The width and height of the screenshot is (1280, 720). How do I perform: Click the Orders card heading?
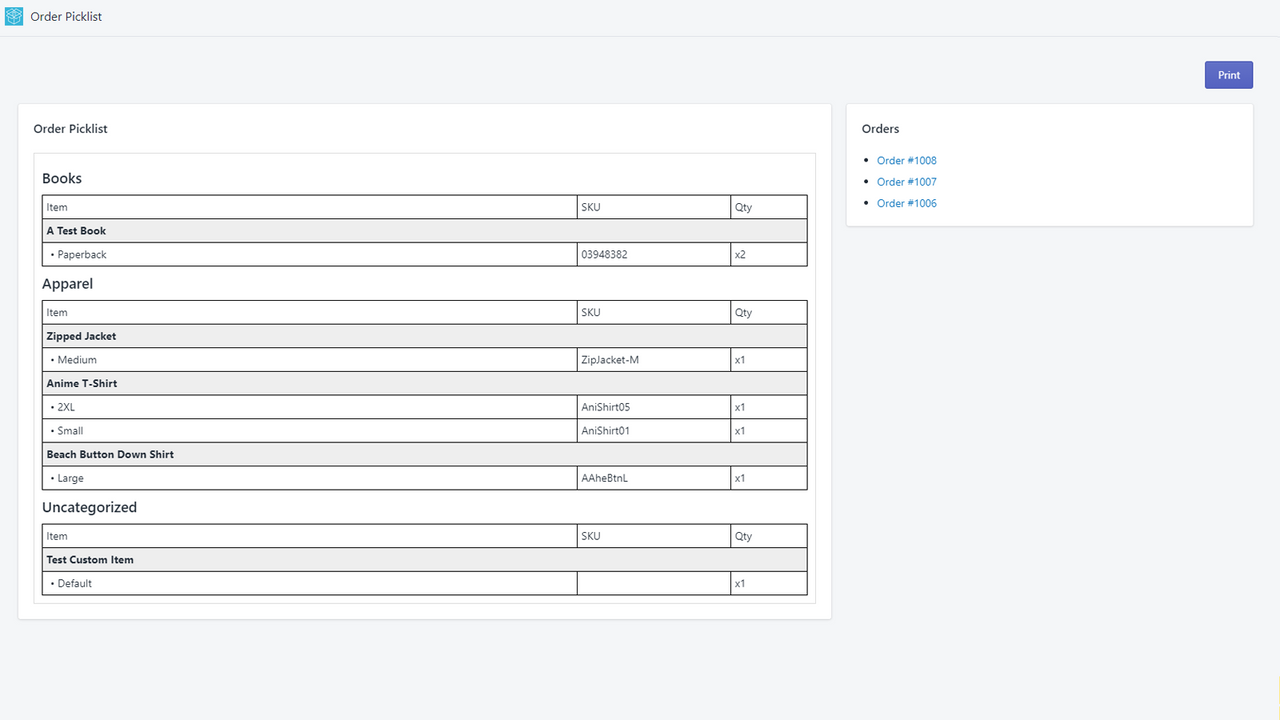tap(880, 129)
